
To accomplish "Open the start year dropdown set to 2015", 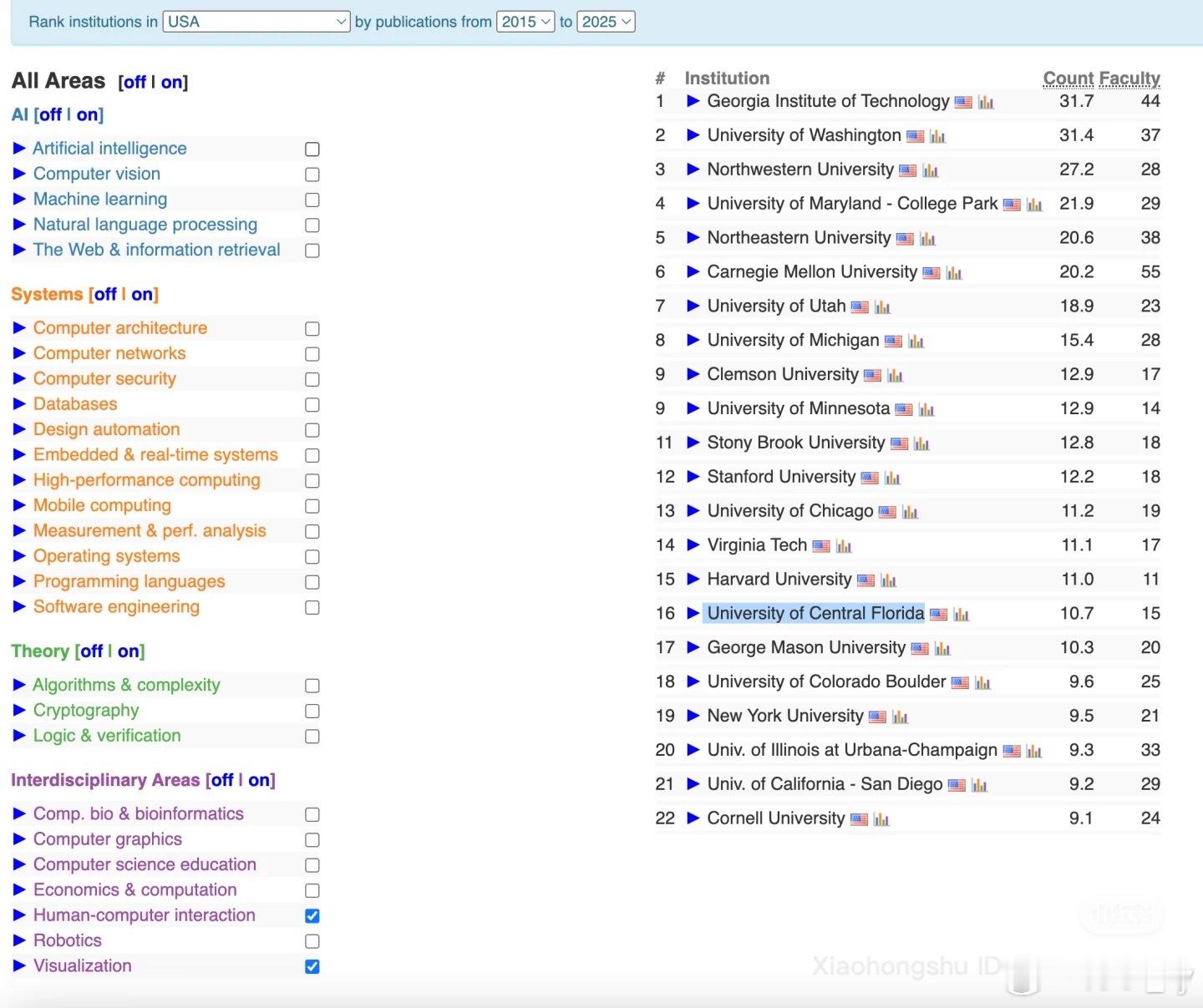I will (x=525, y=22).
